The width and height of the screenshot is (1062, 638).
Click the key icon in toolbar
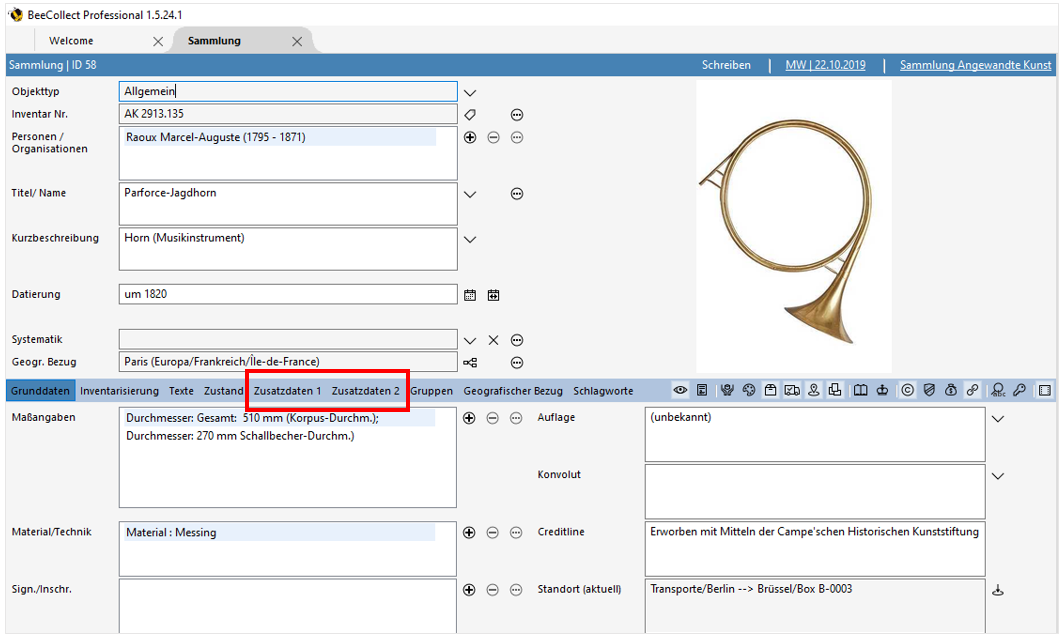pos(1019,391)
